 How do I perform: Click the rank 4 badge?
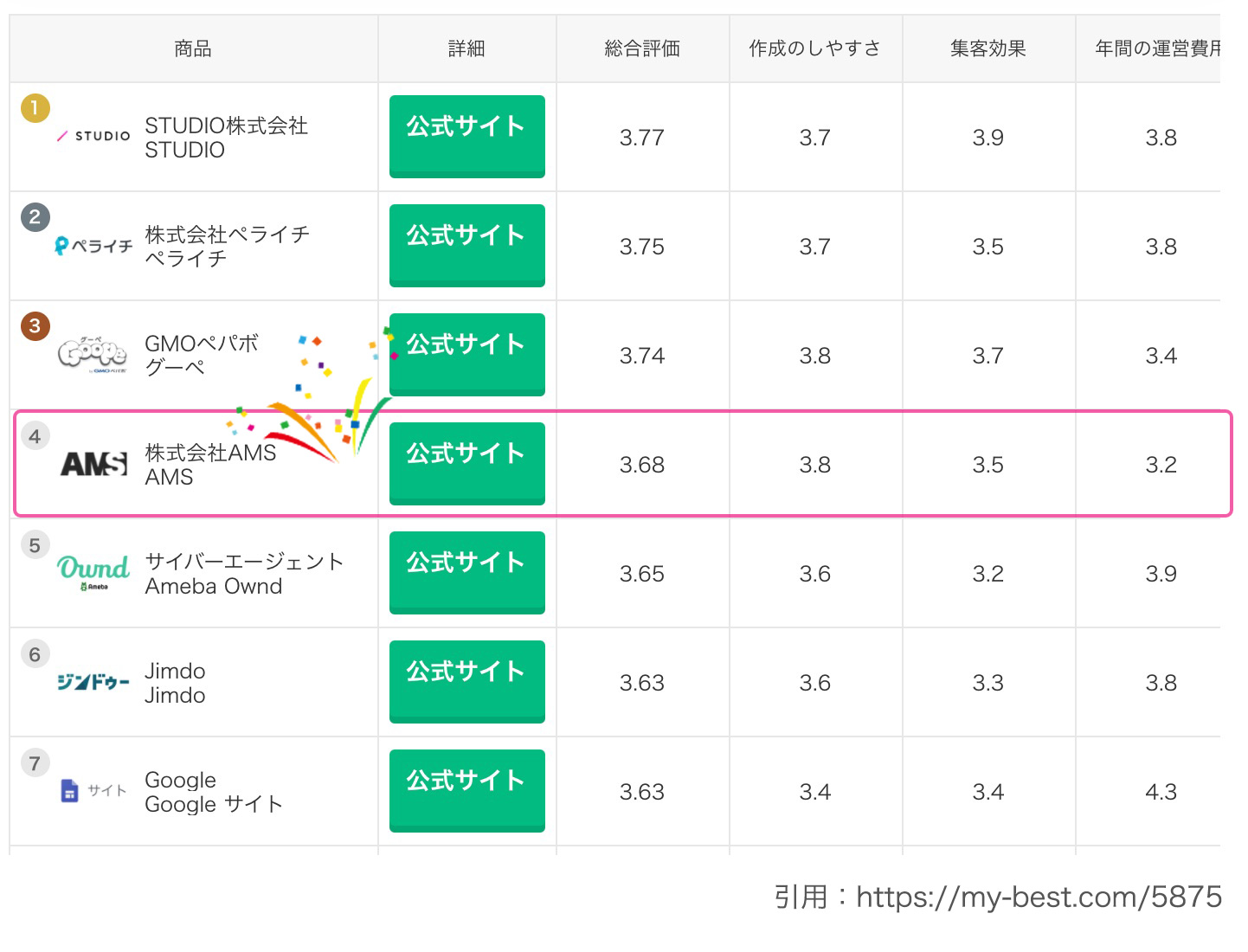(35, 436)
